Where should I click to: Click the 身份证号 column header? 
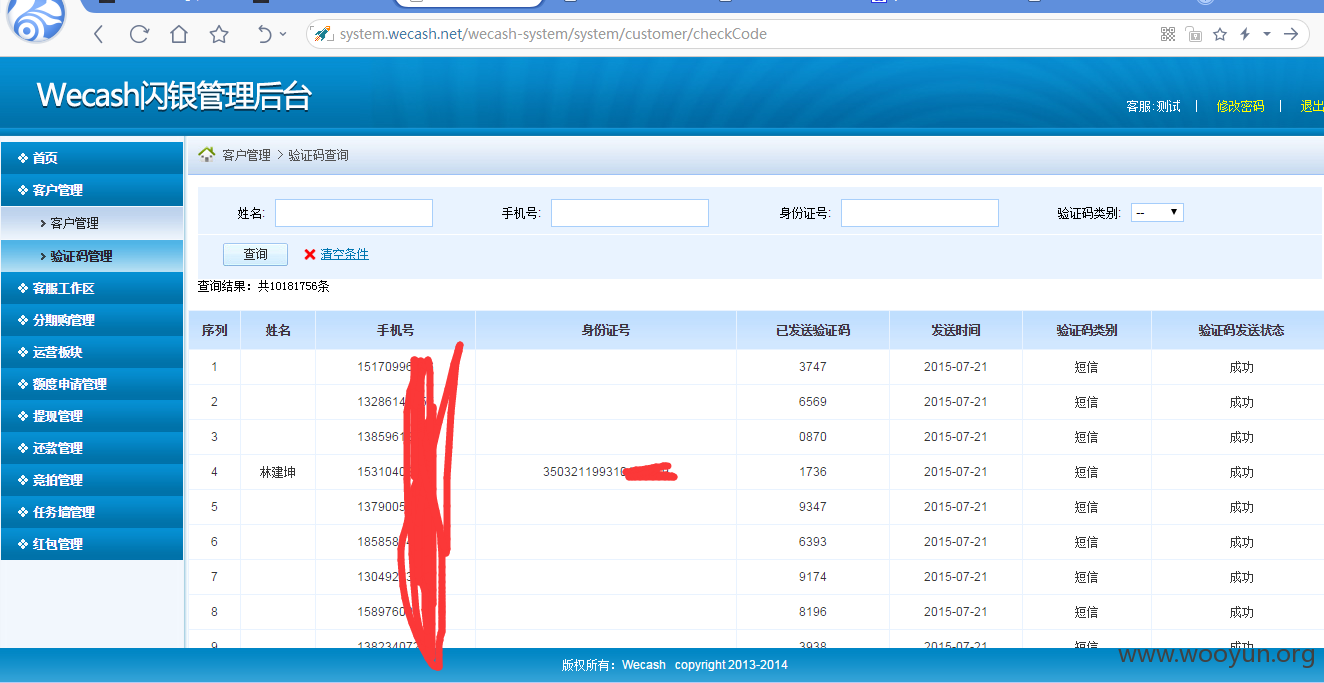(x=606, y=330)
